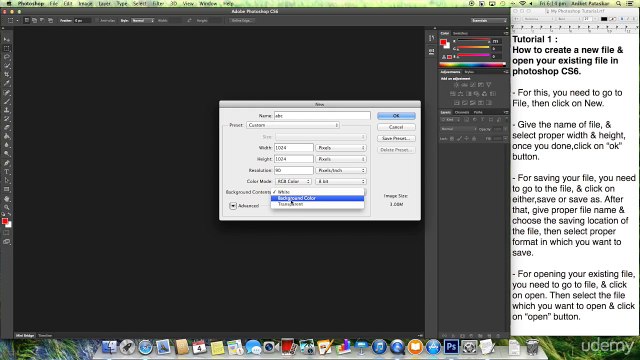Toggle the Anti-alias checkbox in options bar
Image resolution: width=640 pixels, height=360 pixels.
(x=98, y=20)
